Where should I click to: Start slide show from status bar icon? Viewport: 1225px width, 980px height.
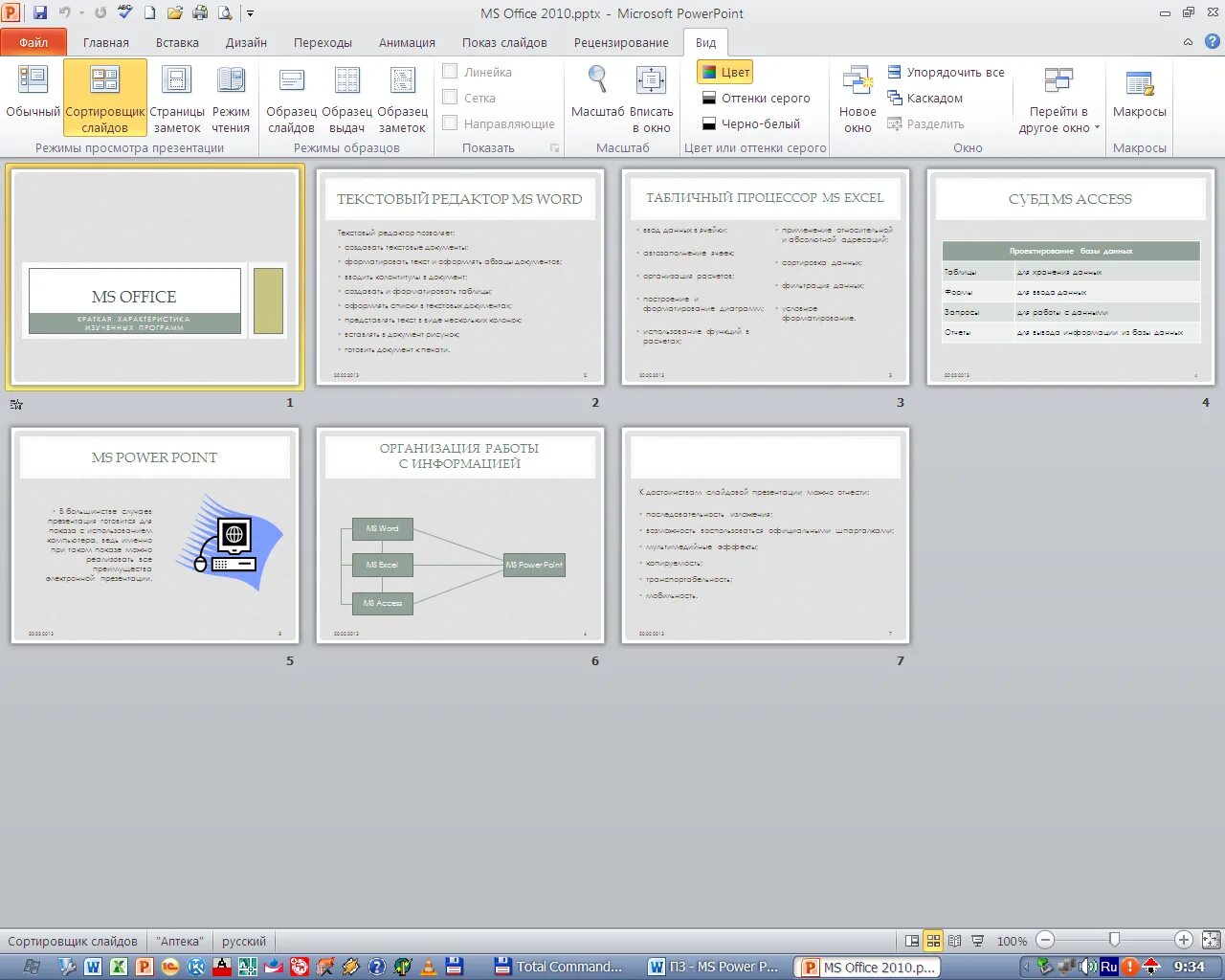tap(977, 941)
